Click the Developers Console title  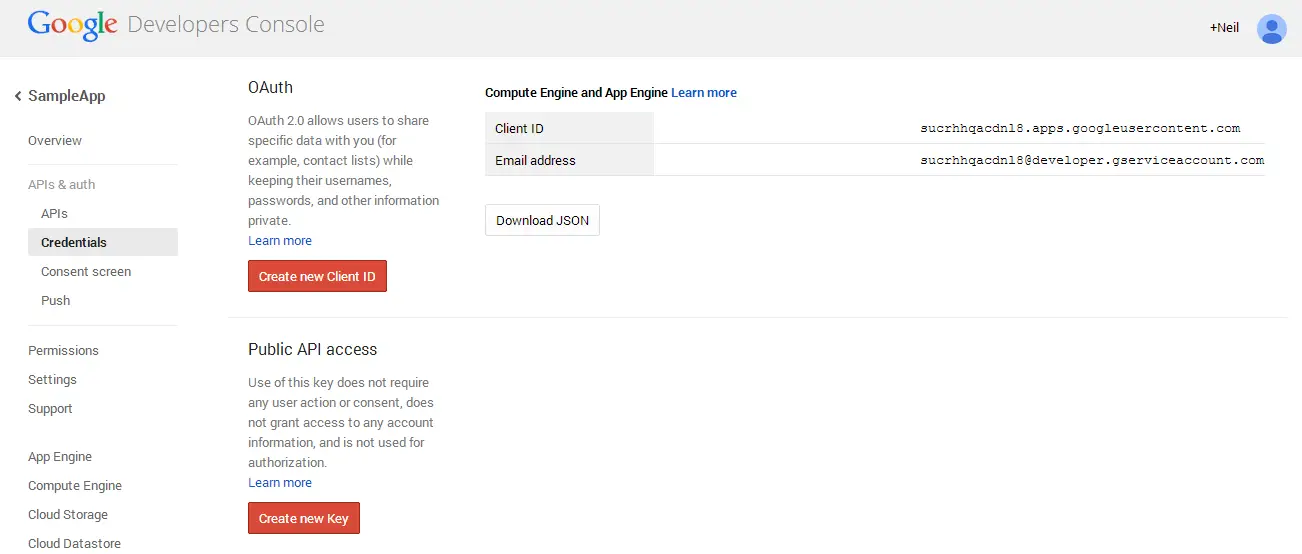(226, 25)
